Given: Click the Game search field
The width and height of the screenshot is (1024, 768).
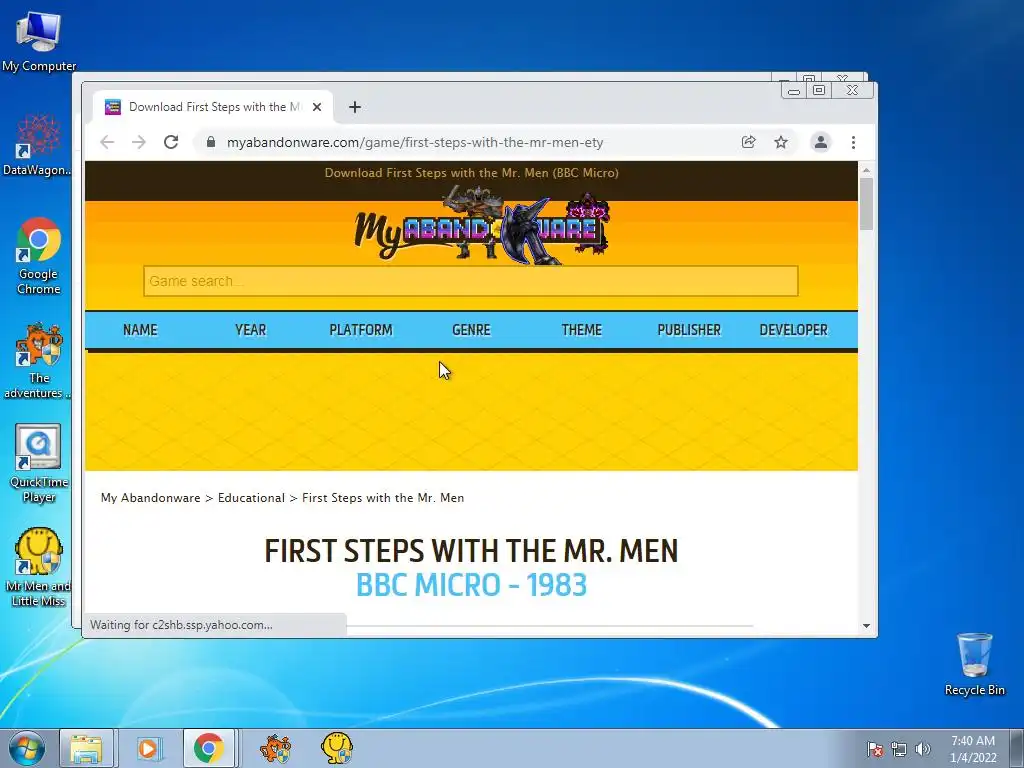Looking at the screenshot, I should point(471,281).
